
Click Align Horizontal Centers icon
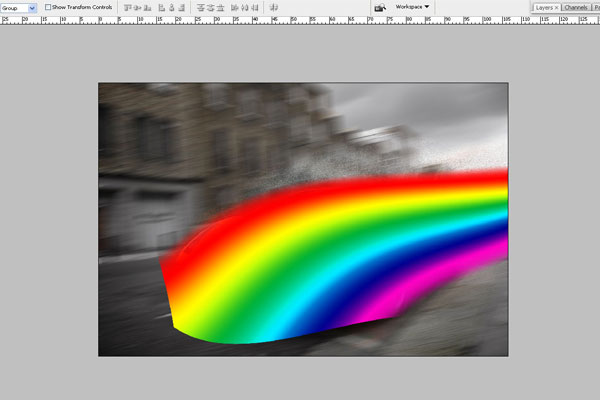[x=172, y=7]
